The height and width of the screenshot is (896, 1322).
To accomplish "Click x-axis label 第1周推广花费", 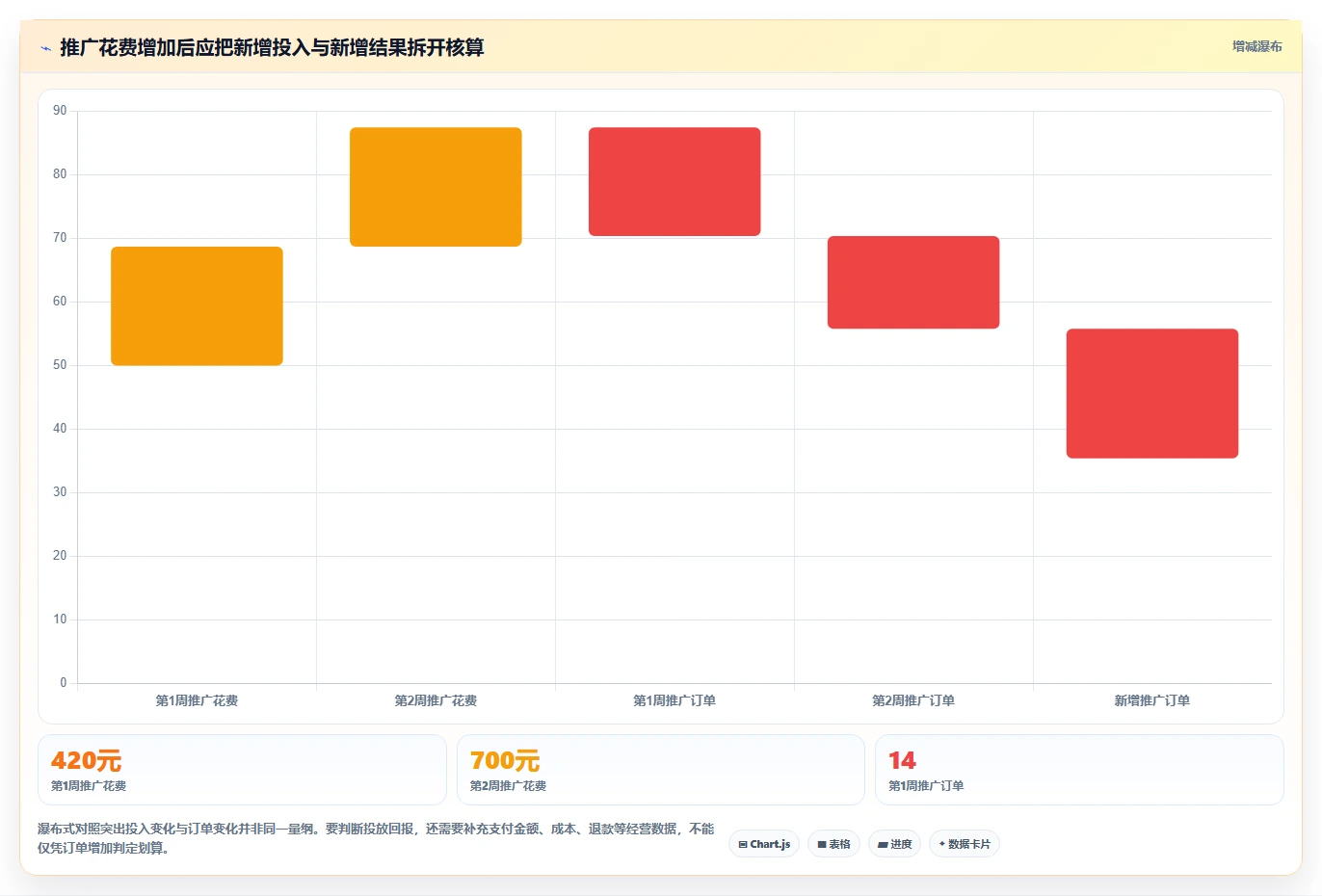I will pos(197,700).
